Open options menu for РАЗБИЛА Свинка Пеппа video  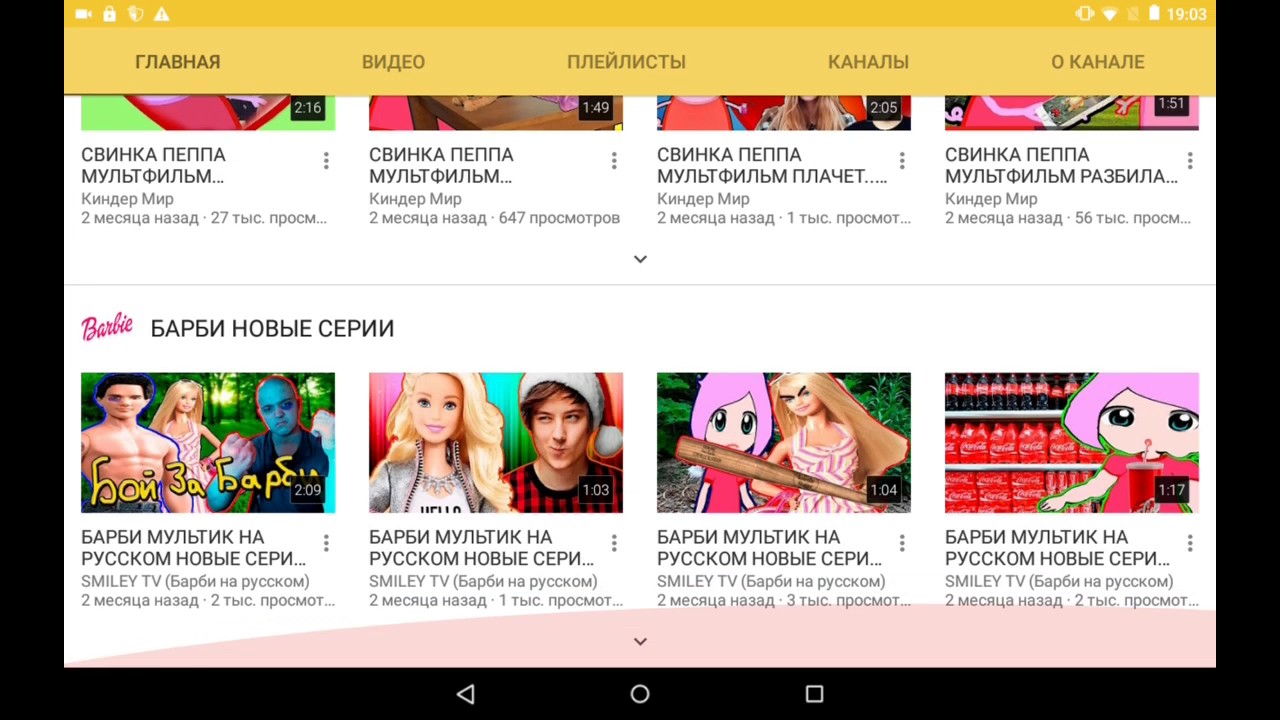[1190, 161]
